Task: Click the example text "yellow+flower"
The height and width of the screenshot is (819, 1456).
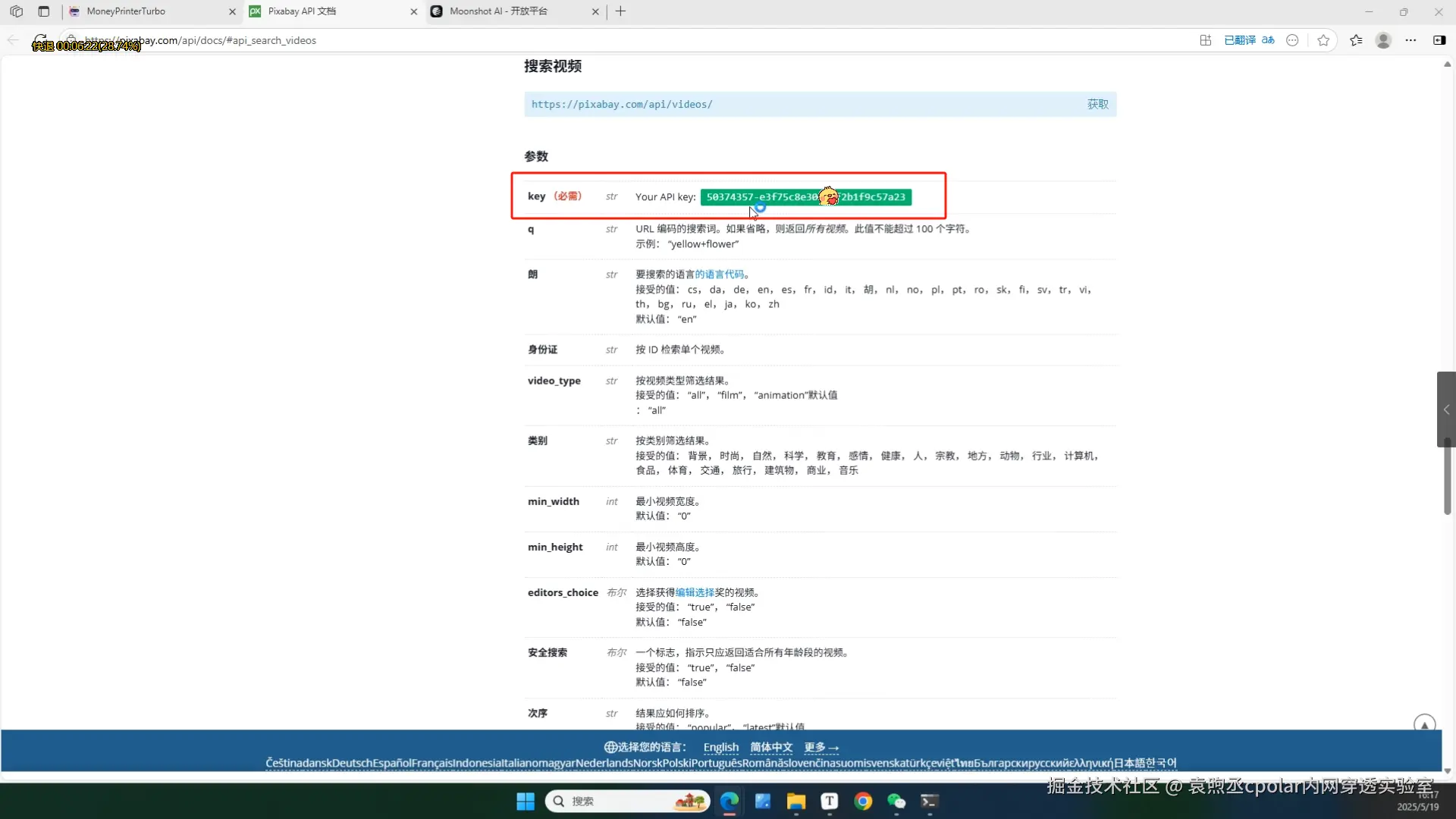Action: point(704,244)
